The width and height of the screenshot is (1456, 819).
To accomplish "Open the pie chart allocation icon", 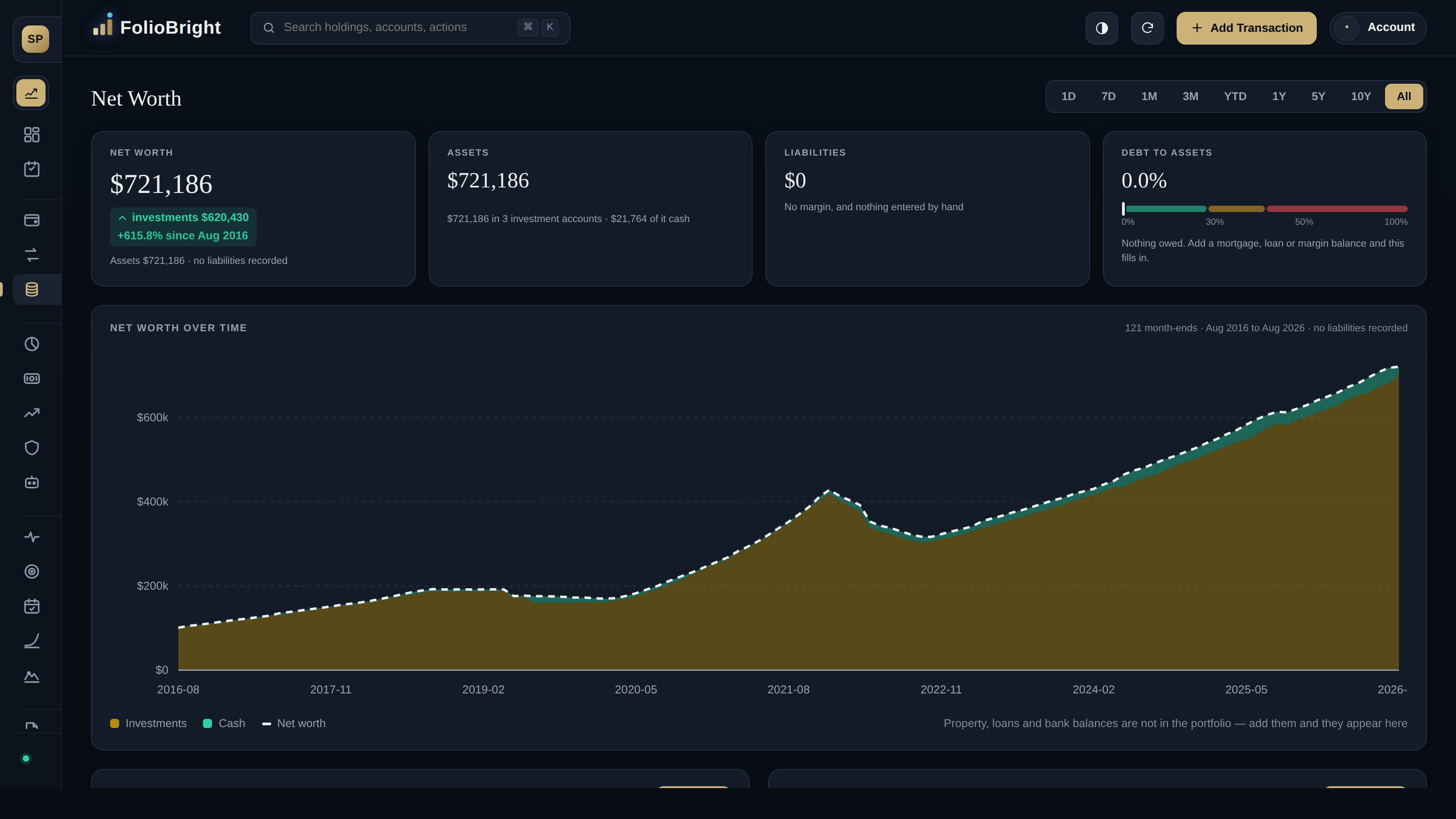I will [32, 344].
